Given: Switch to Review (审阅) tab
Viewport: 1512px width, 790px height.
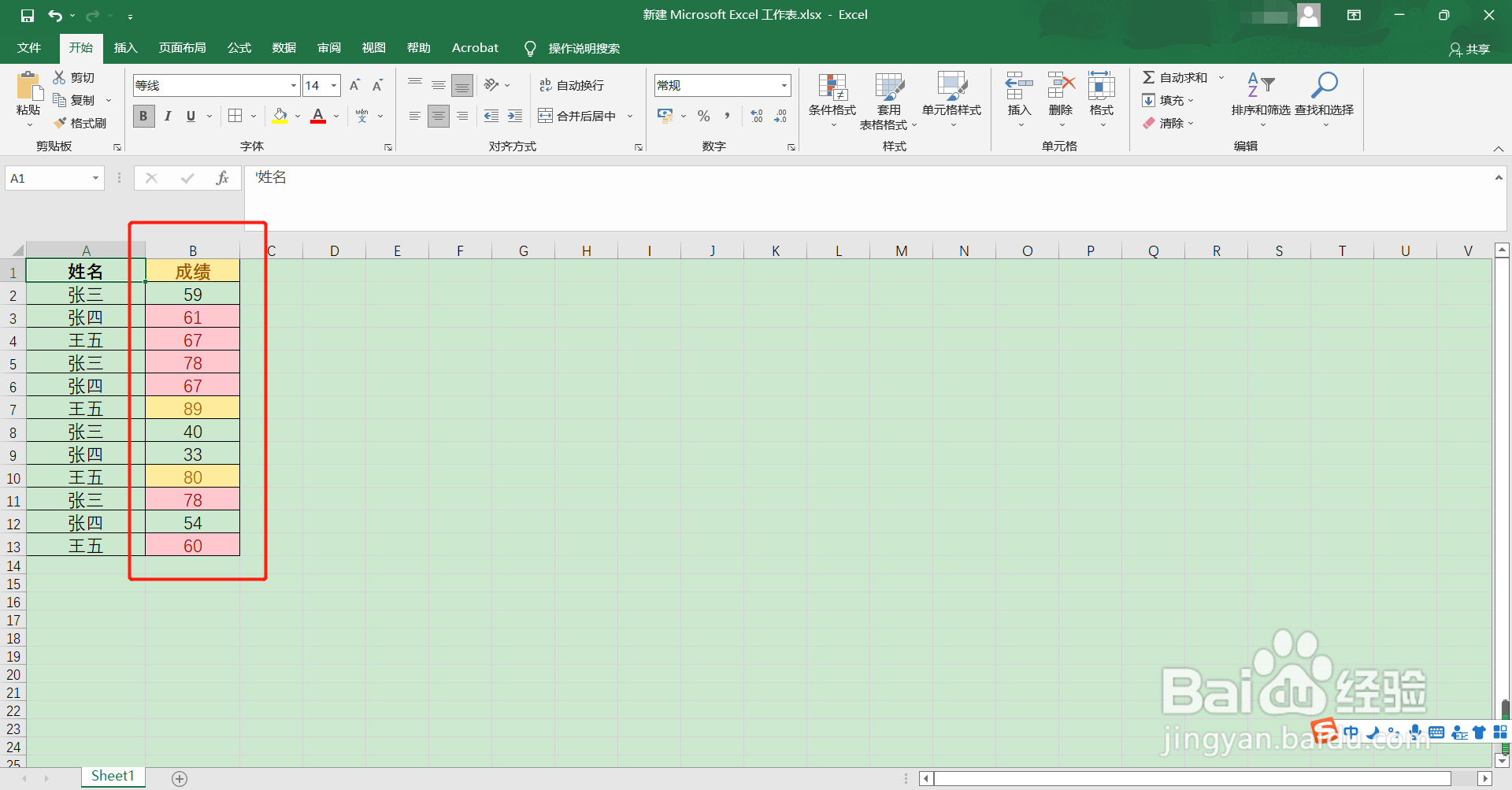Looking at the screenshot, I should click(329, 48).
